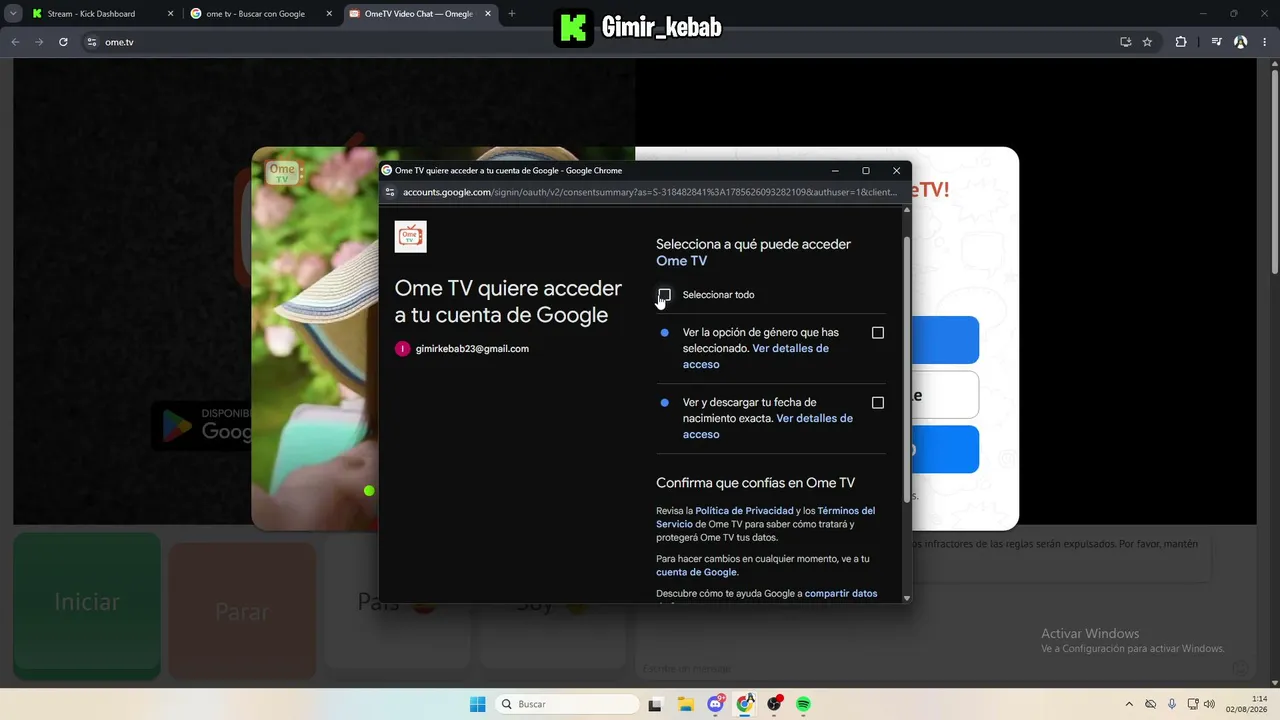
Task: Open 'Ver detalles de acceso' for gender option
Action: pos(756,356)
